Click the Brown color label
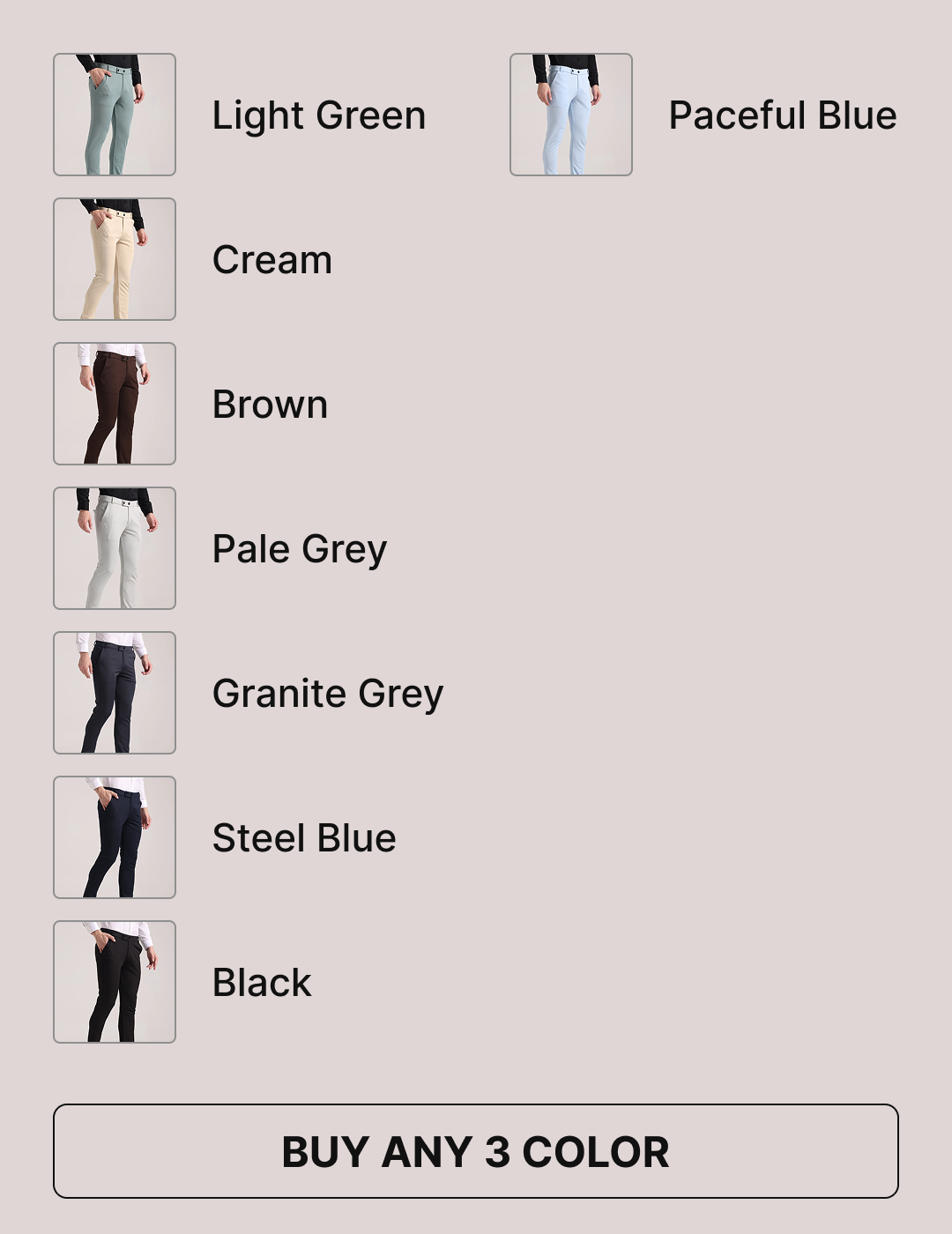The image size is (952, 1234). [x=271, y=405]
